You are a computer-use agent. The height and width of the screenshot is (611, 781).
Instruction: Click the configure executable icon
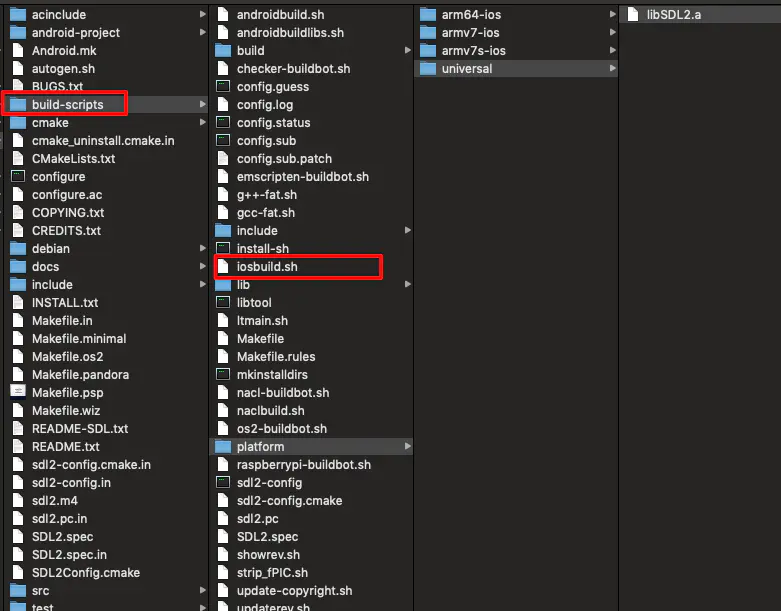pos(18,176)
